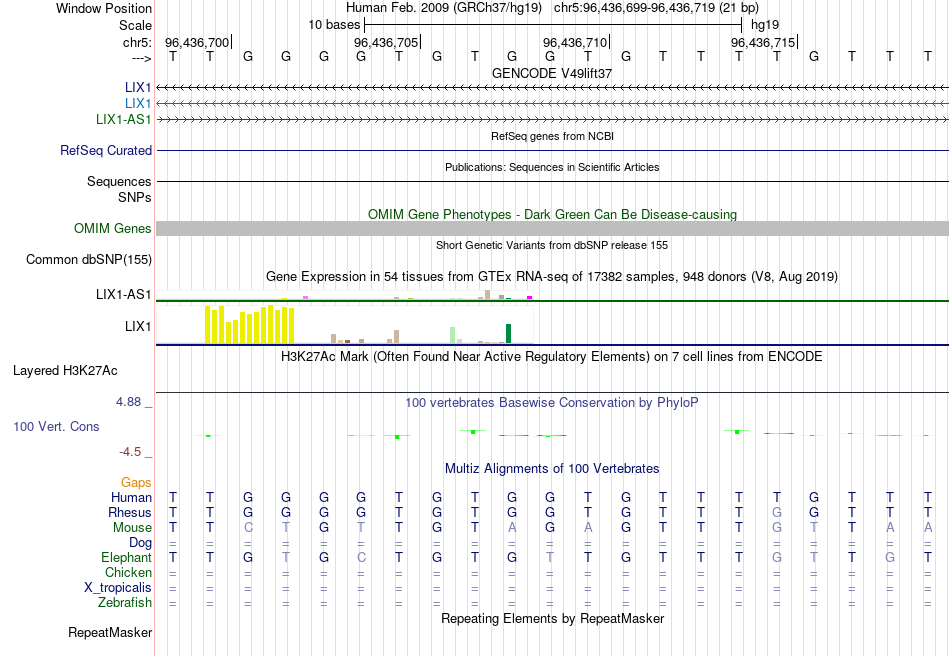The image size is (950, 656).
Task: Select the Rhesus alignment row label
Action: click(130, 512)
